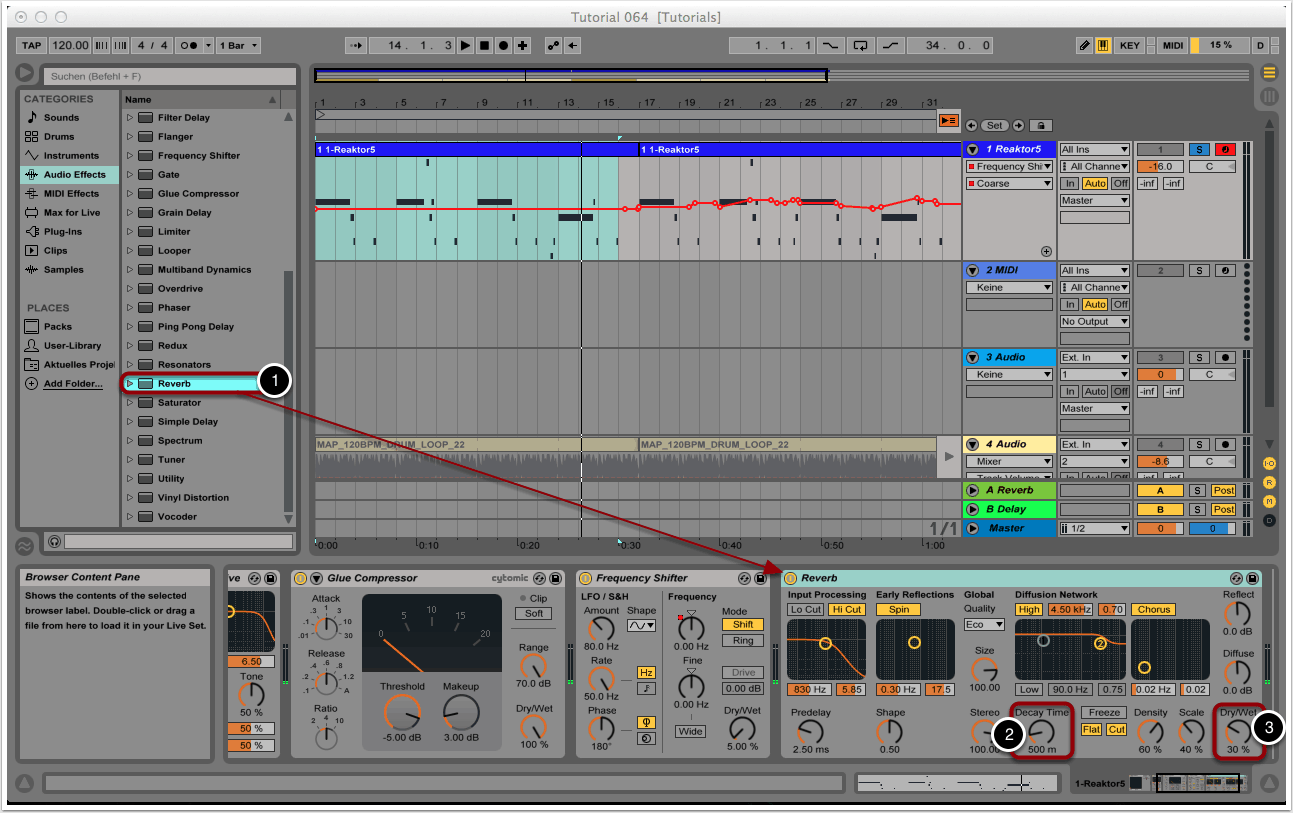The height and width of the screenshot is (813, 1293).
Task: Click the Play button in transport
Action: pyautogui.click(x=466, y=45)
